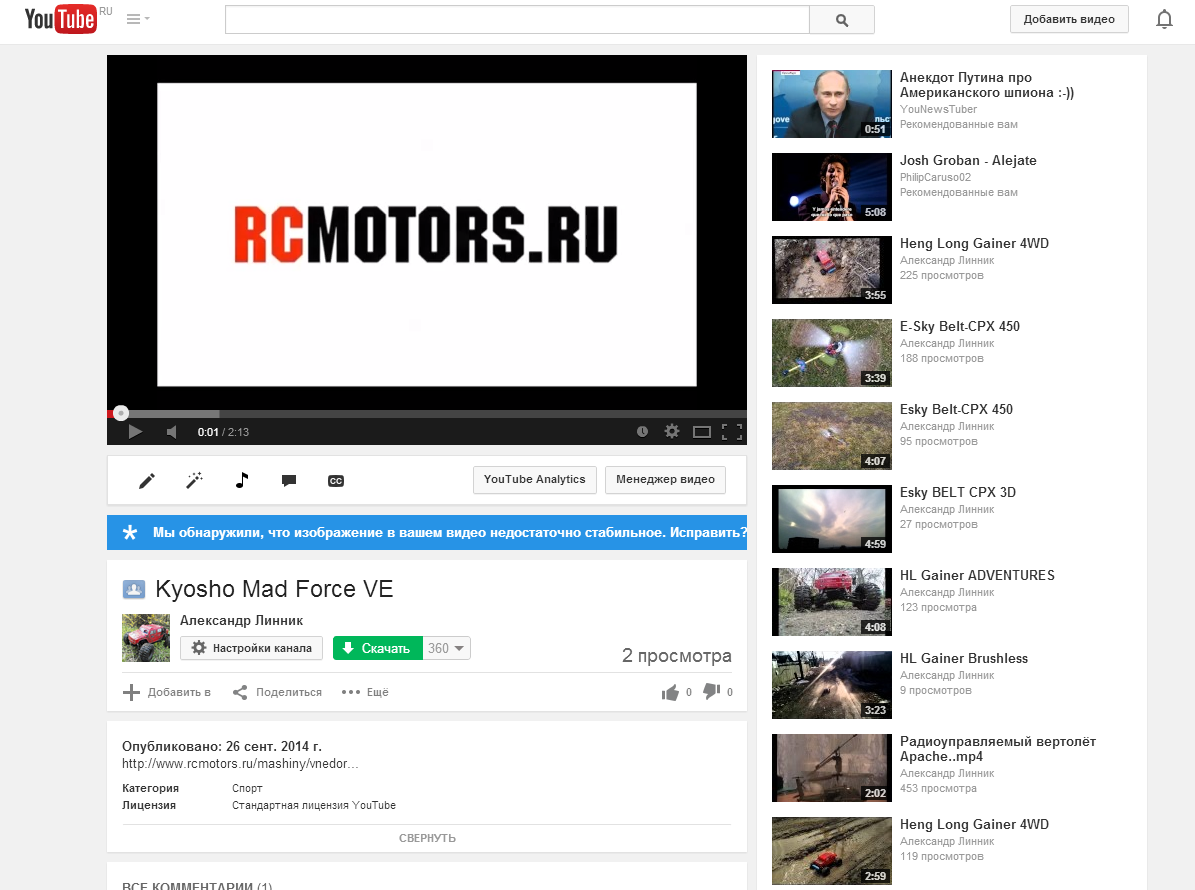Play the video with the play button
The height and width of the screenshot is (890, 1195).
coord(135,432)
